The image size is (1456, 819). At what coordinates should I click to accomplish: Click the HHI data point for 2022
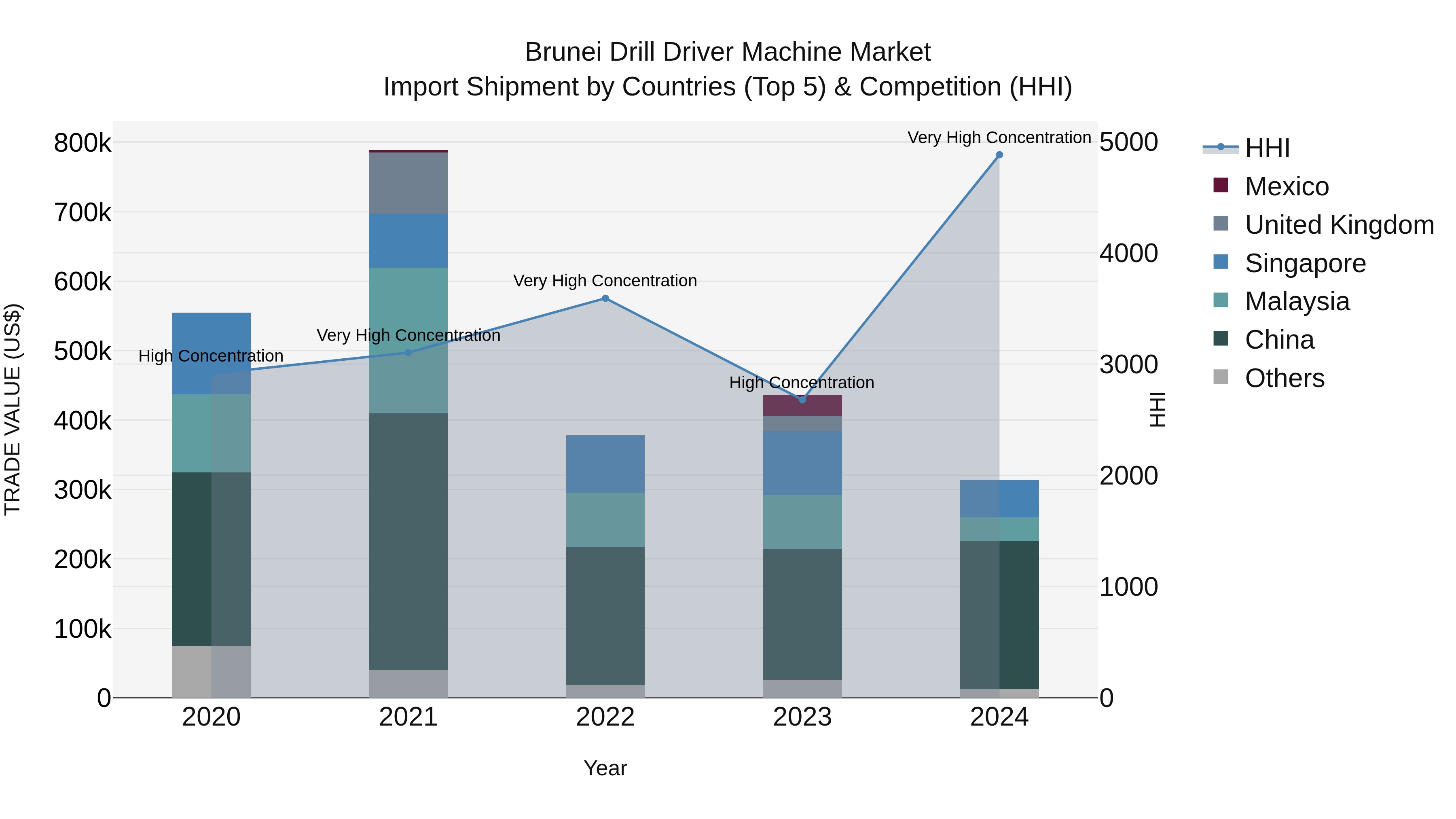[x=605, y=298]
